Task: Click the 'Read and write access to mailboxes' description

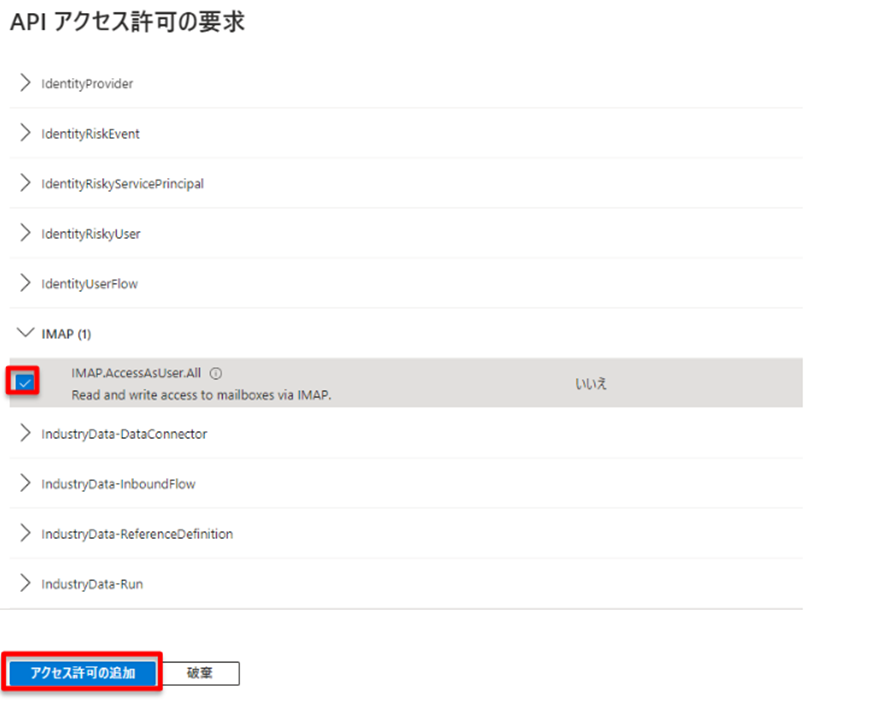Action: (201, 395)
